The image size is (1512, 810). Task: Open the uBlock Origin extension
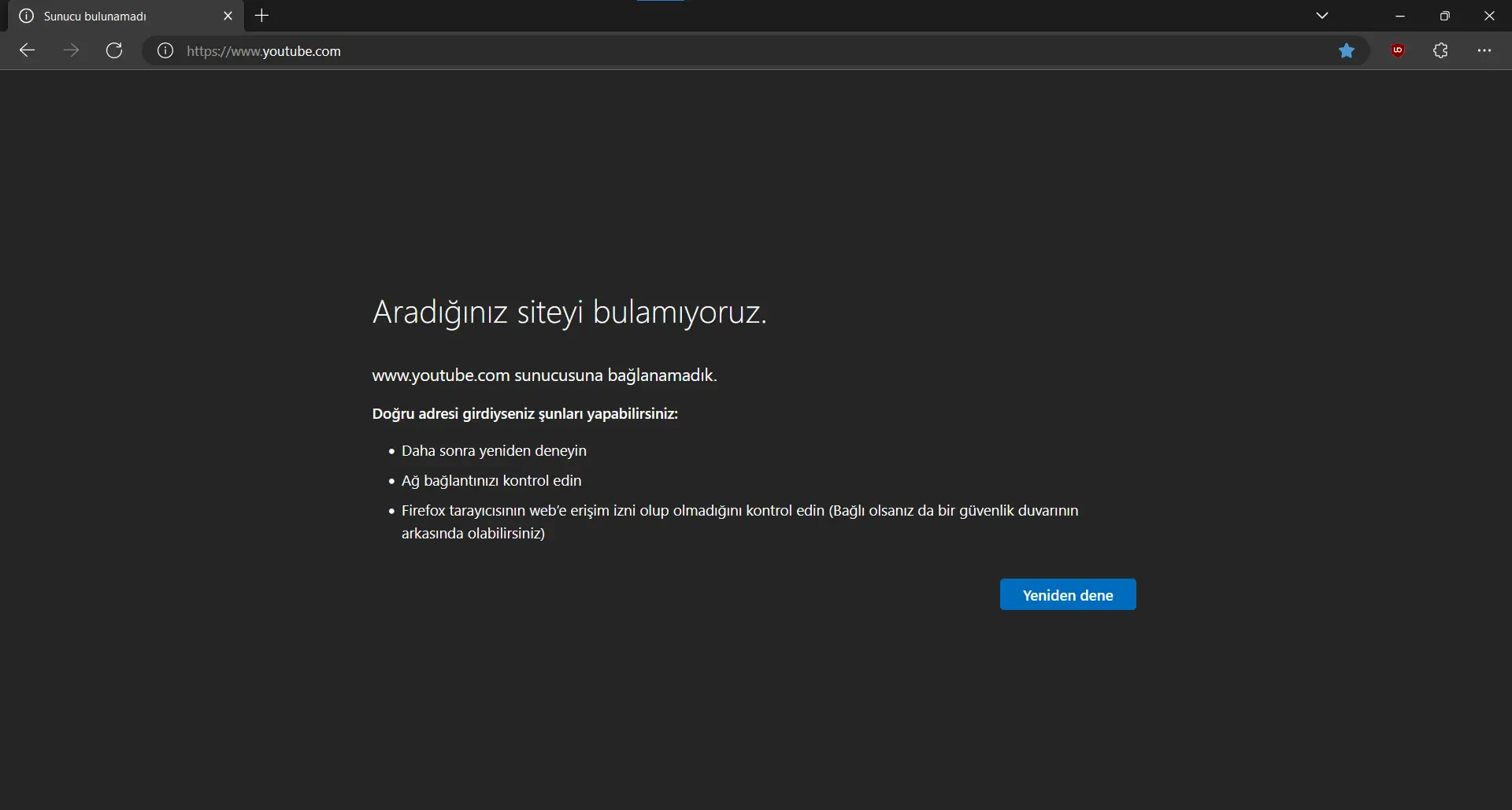[x=1399, y=51]
